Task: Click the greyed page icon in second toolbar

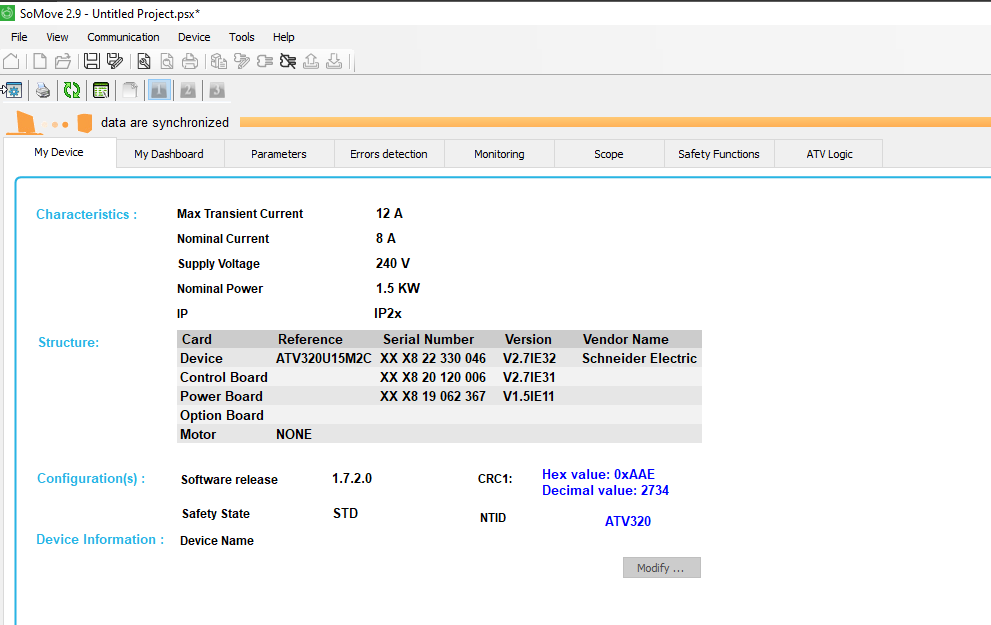Action: click(x=130, y=90)
